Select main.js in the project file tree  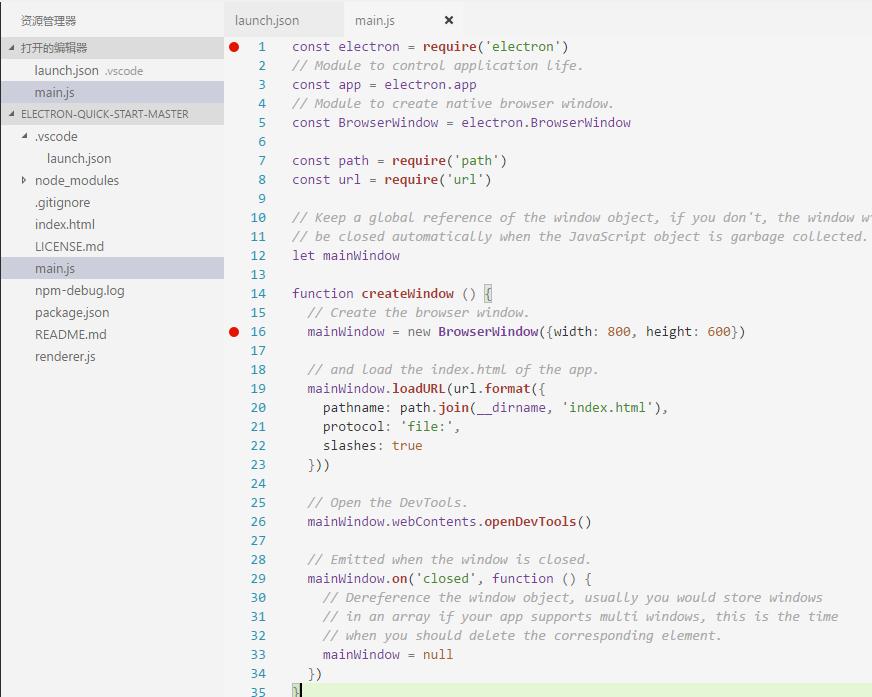[x=55, y=269]
